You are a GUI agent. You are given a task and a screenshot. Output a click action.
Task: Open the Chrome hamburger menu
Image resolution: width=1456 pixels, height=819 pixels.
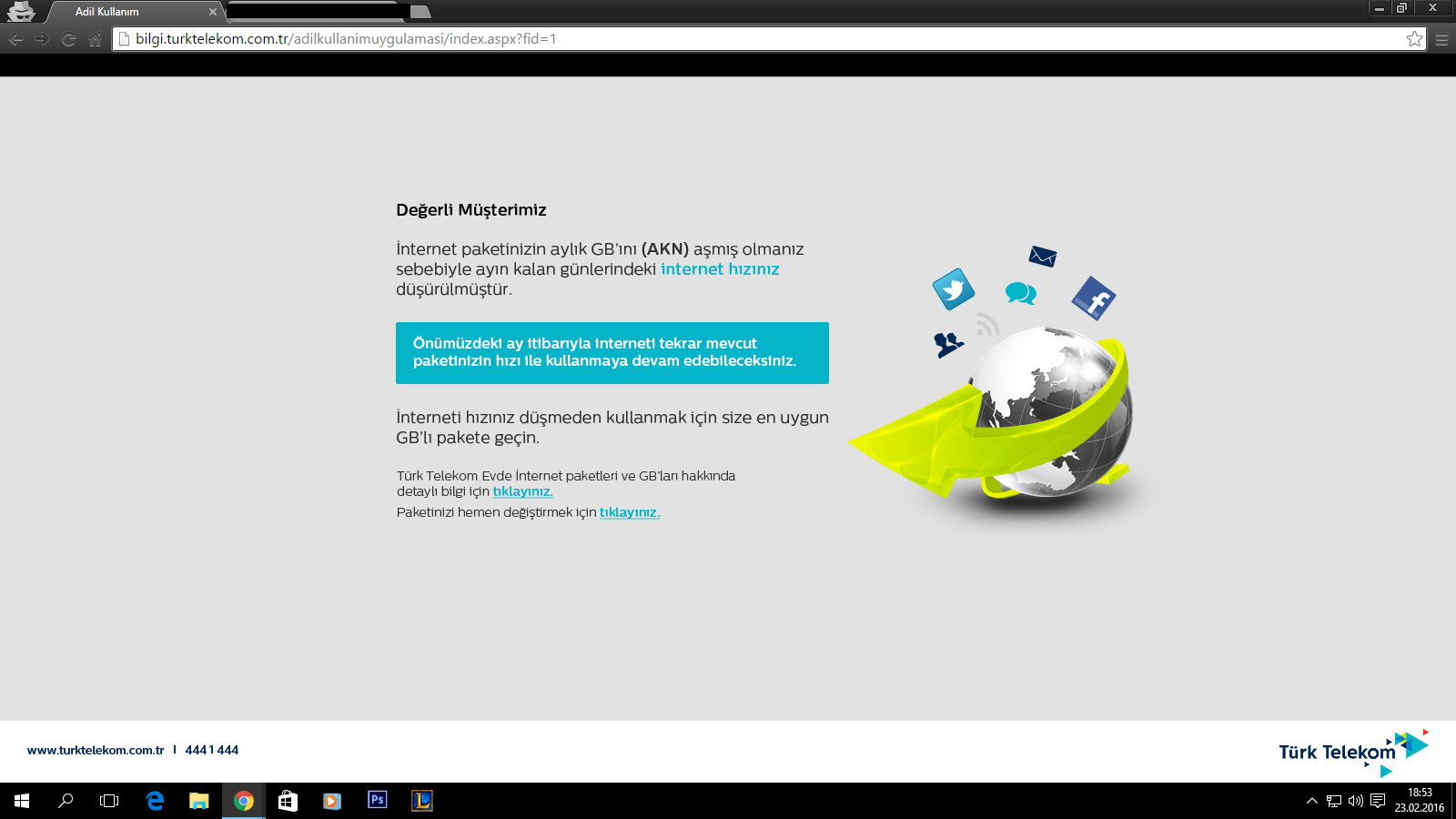[x=1441, y=39]
